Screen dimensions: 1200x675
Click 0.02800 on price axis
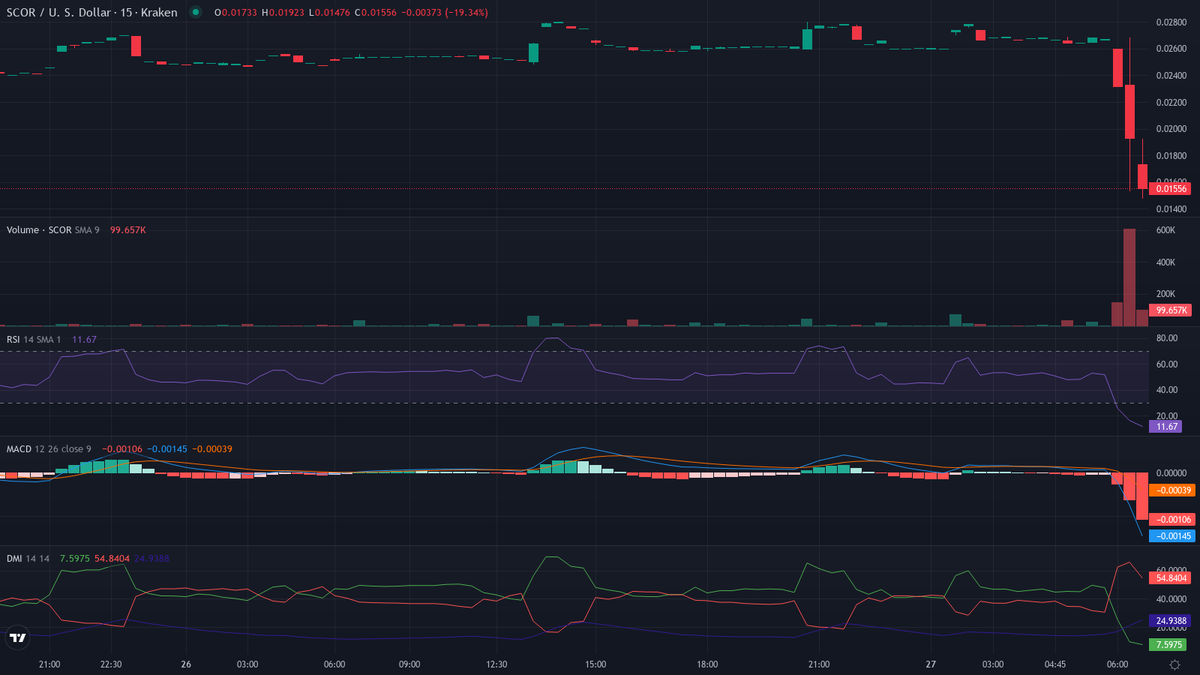(1171, 22)
